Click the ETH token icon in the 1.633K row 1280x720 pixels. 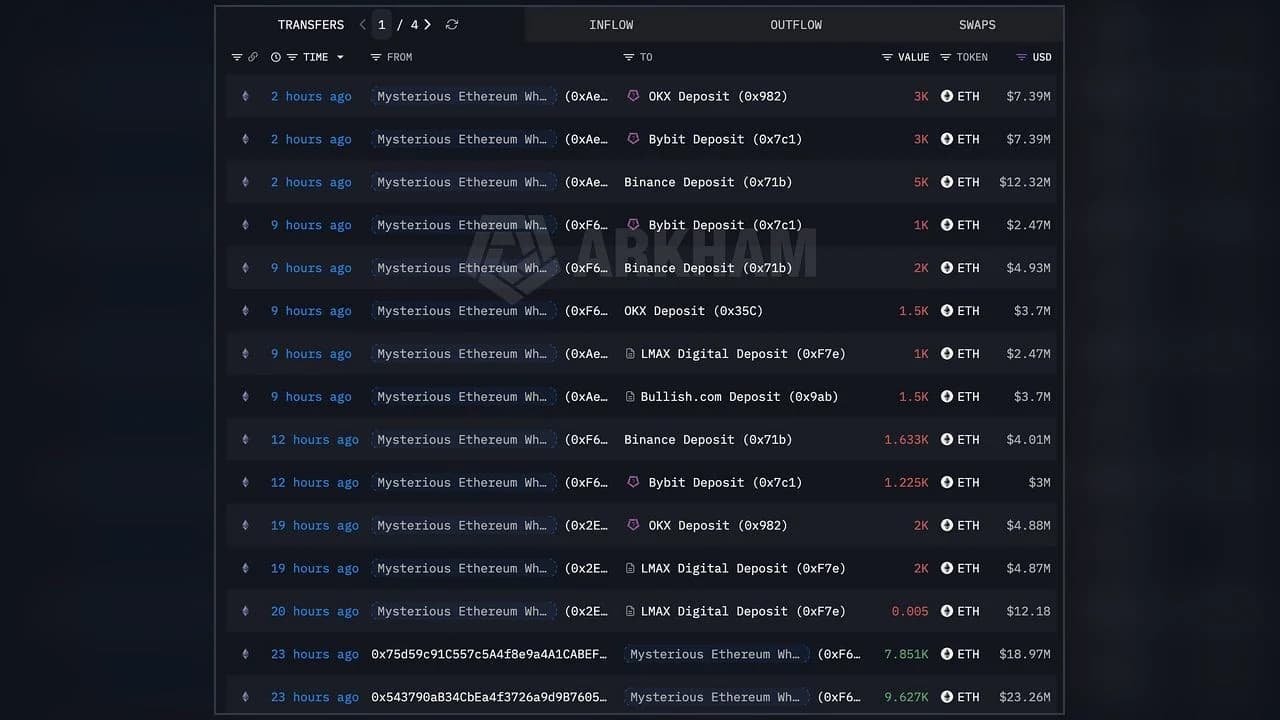click(947, 440)
